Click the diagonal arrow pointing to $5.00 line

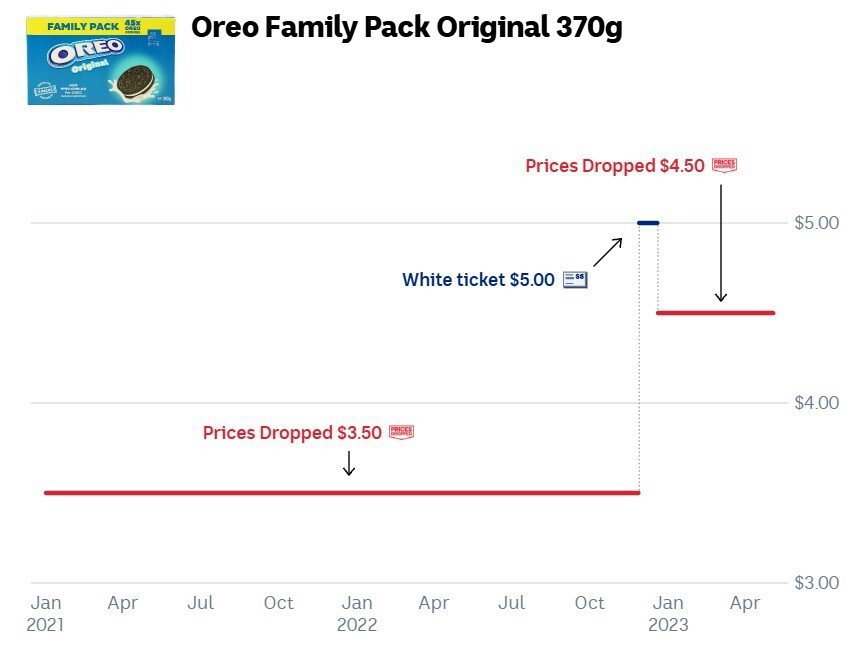coord(608,252)
